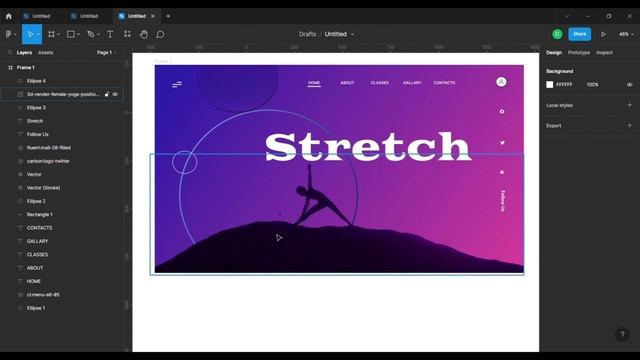The image size is (640, 360).
Task: Add a local style with plus
Action: tap(629, 105)
